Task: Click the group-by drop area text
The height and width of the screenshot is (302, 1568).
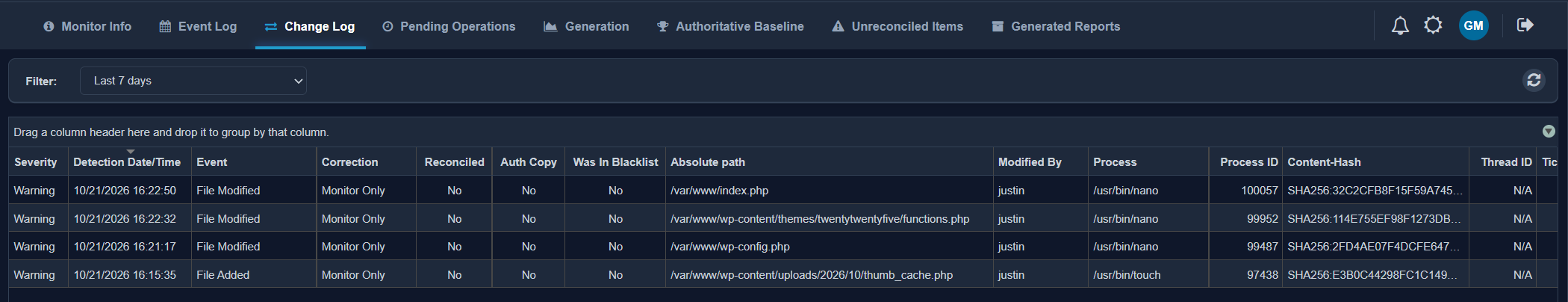Action: point(171,132)
